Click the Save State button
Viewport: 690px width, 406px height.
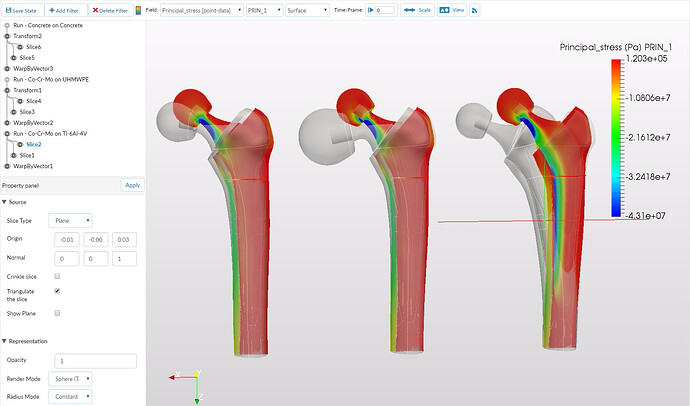[22, 10]
